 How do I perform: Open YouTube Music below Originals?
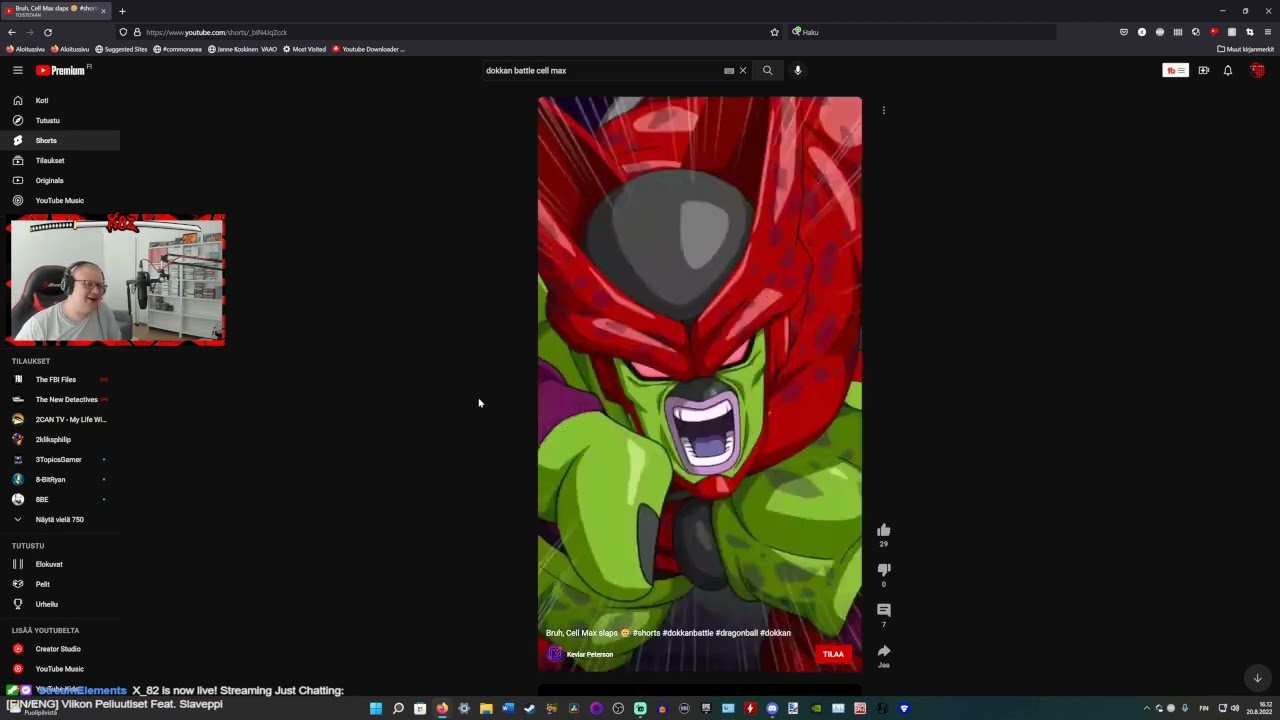60,200
